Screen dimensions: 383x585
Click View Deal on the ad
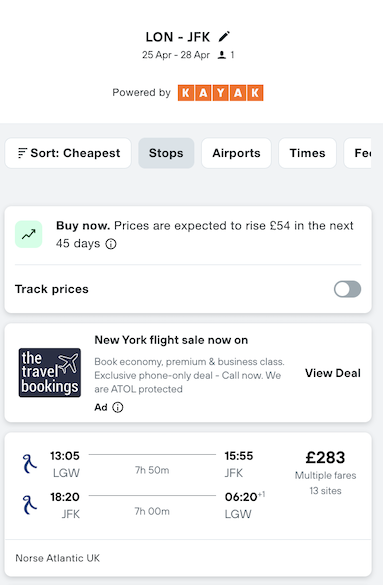333,373
